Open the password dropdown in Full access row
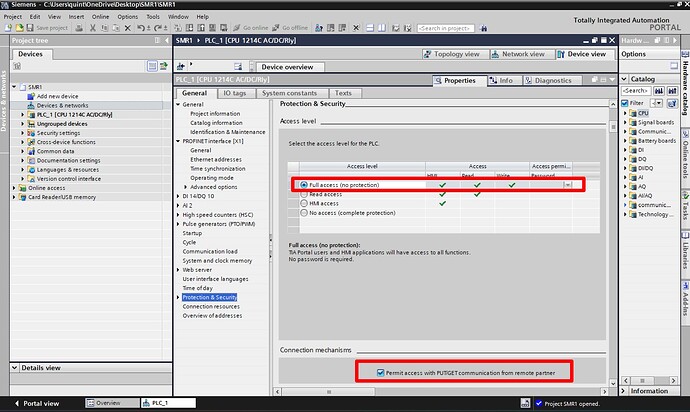This screenshot has width=690, height=412. pos(568,185)
